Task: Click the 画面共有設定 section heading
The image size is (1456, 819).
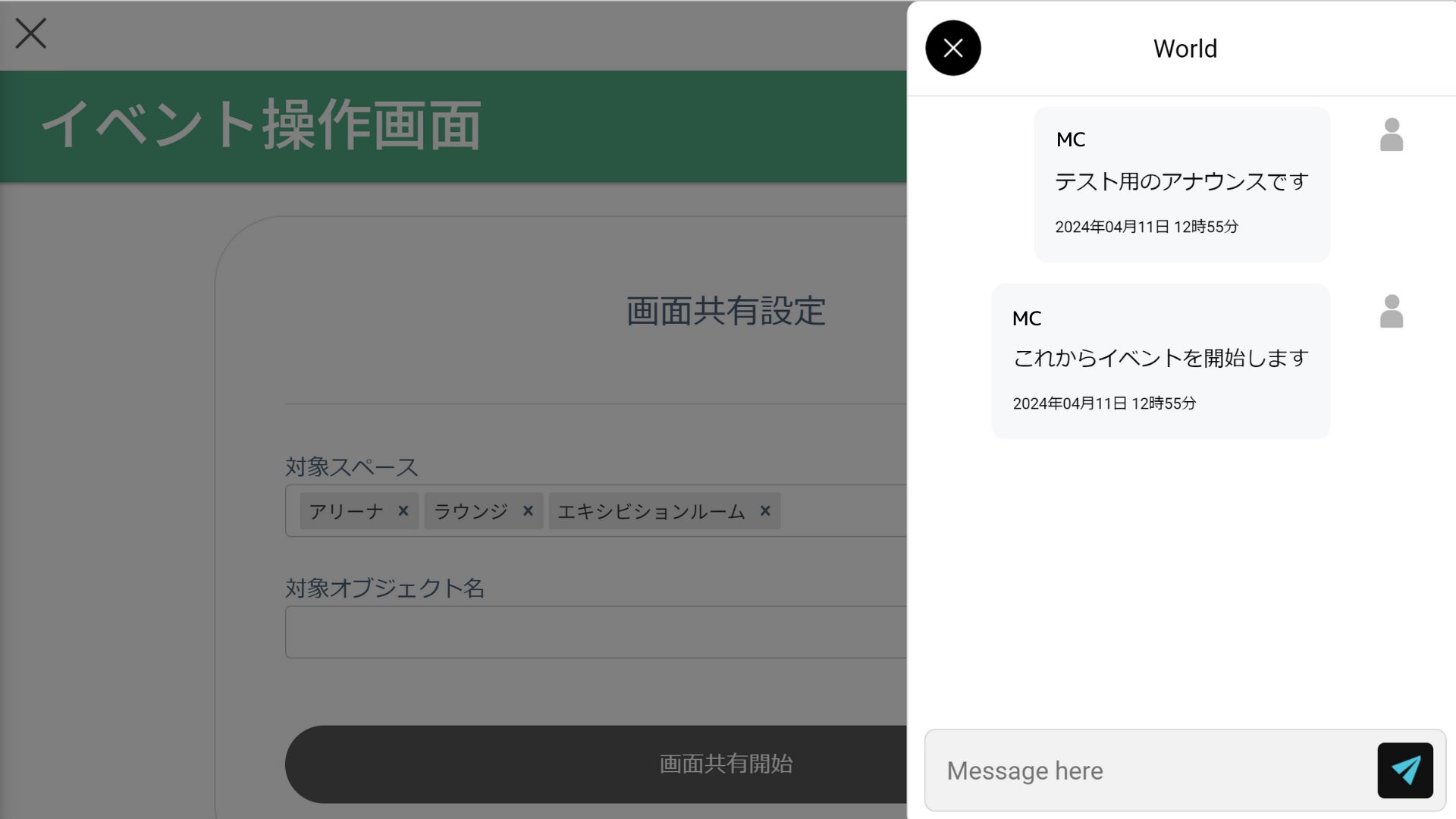Action: (x=725, y=312)
